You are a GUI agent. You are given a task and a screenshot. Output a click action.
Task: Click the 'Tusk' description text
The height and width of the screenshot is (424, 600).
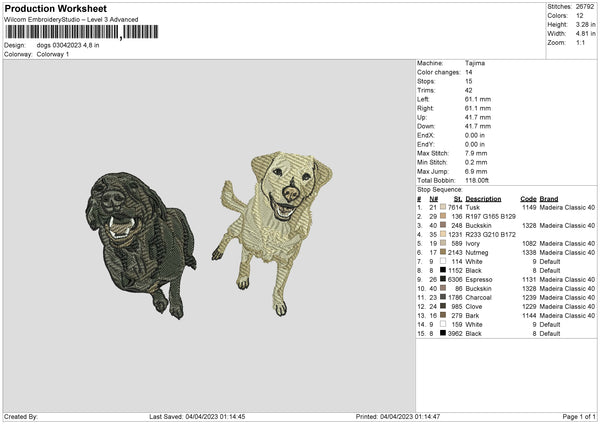pos(473,207)
